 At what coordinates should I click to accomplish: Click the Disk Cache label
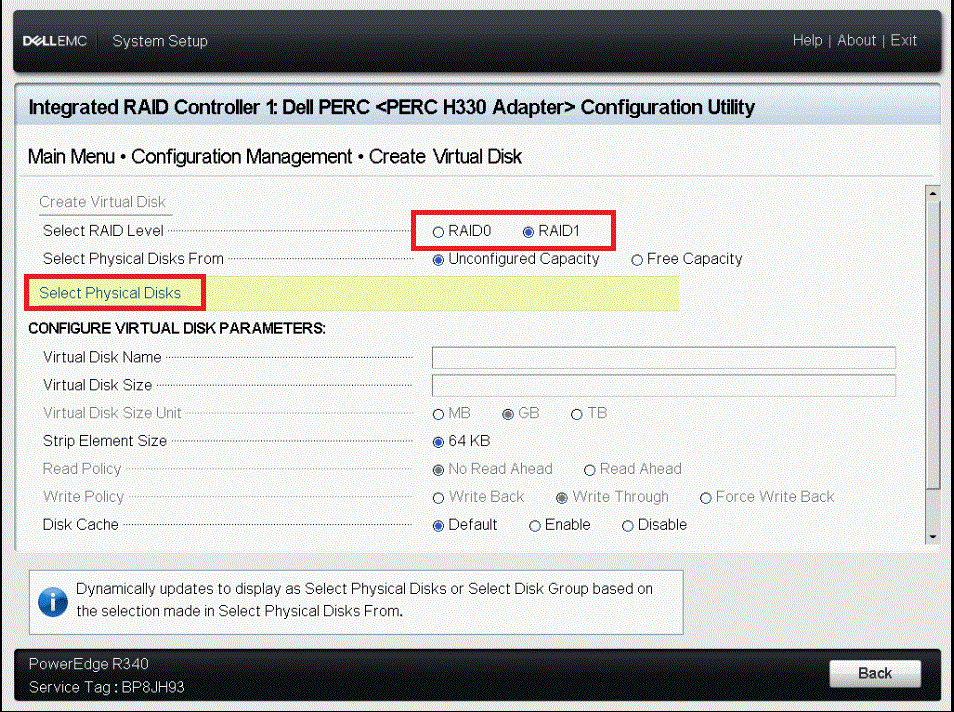coord(80,525)
